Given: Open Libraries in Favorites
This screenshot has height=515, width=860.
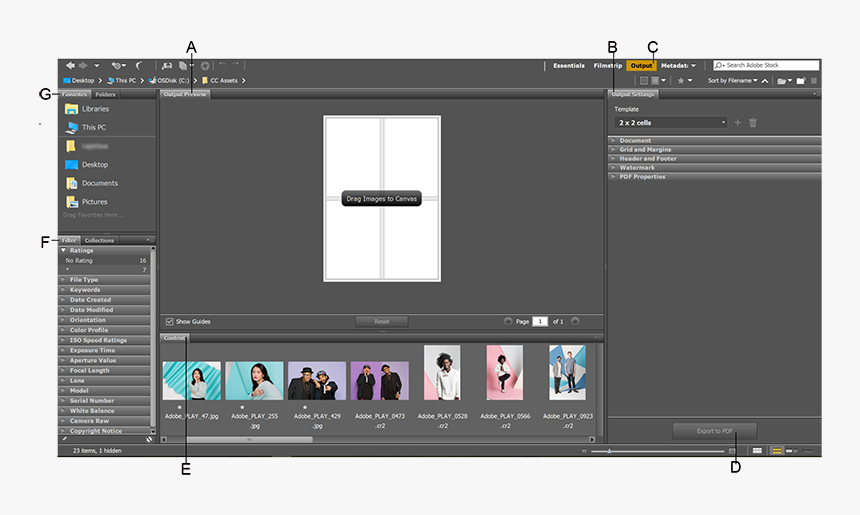Looking at the screenshot, I should pos(87,109).
